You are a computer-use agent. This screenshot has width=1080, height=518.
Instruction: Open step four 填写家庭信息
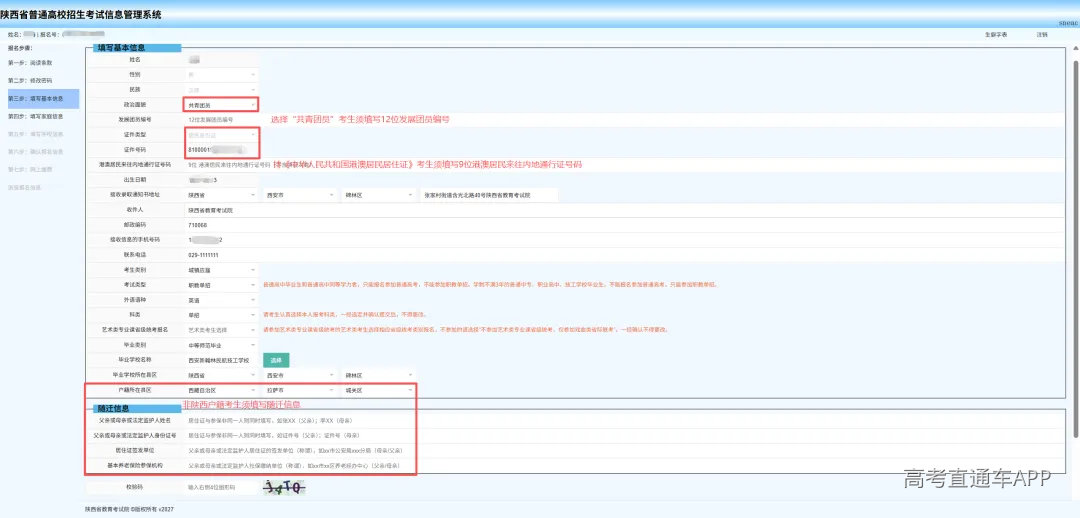pos(35,116)
